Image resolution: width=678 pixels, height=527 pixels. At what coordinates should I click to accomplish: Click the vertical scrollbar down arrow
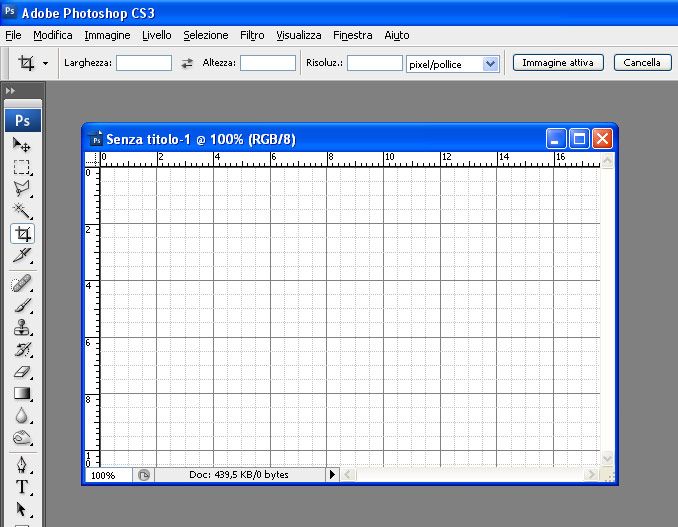click(607, 459)
